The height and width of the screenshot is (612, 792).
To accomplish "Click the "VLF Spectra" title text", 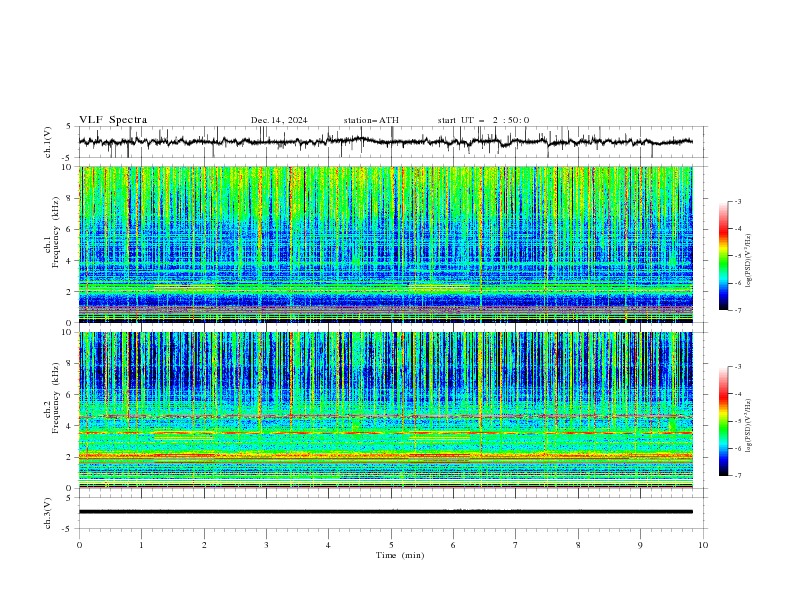I will [x=113, y=120].
